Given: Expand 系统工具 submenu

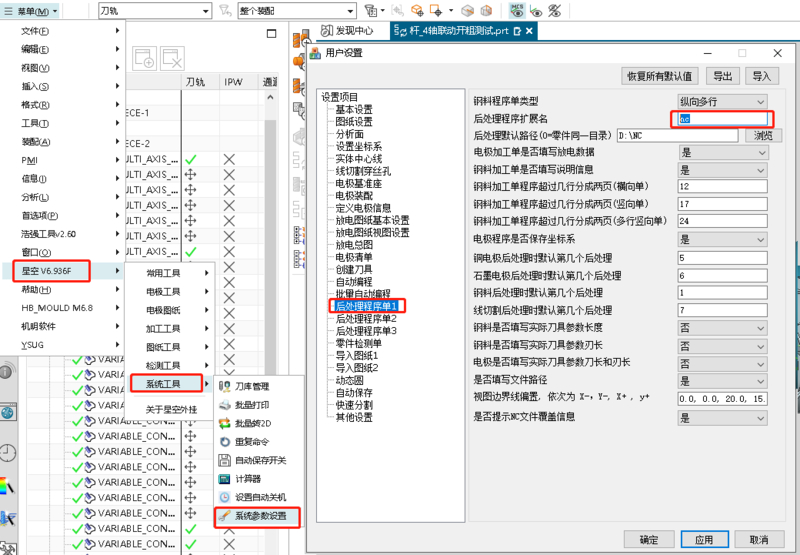Looking at the screenshot, I should (x=166, y=384).
